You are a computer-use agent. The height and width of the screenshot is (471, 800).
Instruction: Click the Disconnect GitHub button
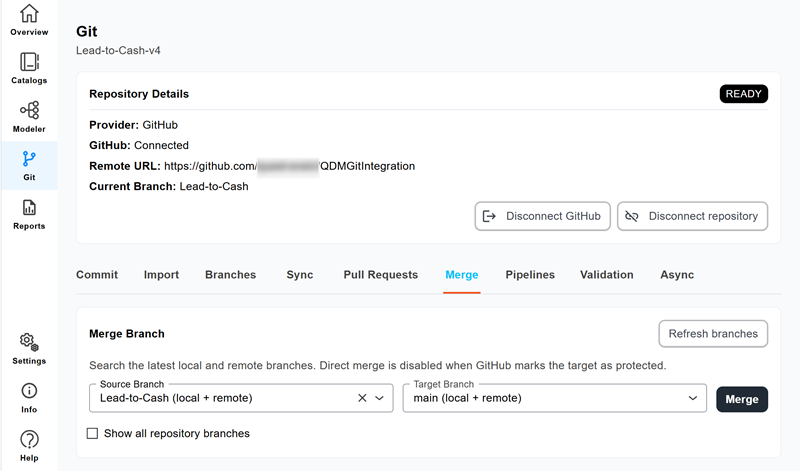click(x=542, y=216)
